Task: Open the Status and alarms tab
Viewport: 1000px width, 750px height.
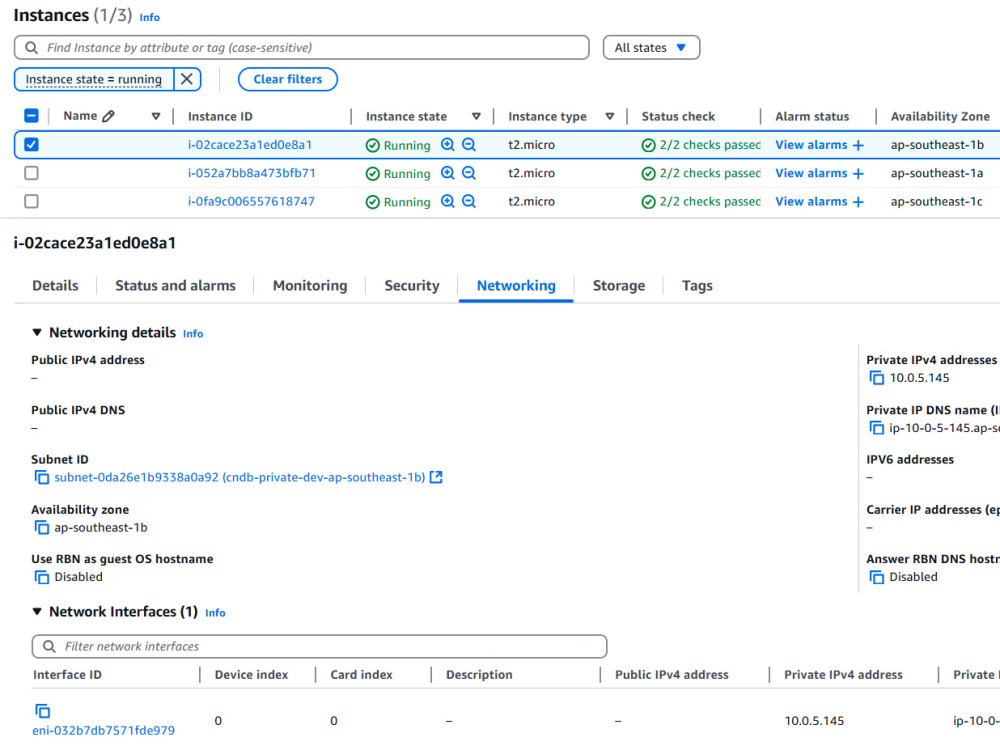Action: pyautogui.click(x=175, y=286)
